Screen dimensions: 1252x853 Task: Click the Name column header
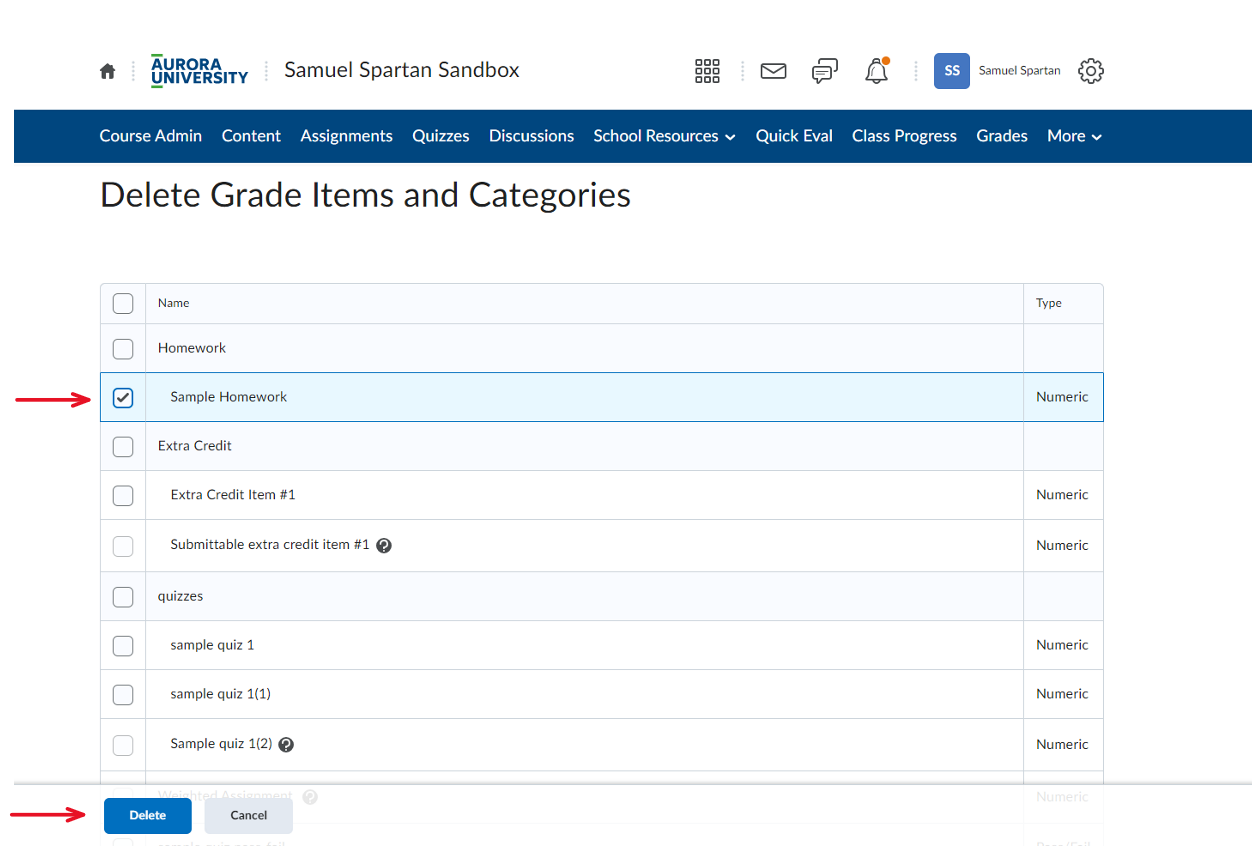click(174, 303)
